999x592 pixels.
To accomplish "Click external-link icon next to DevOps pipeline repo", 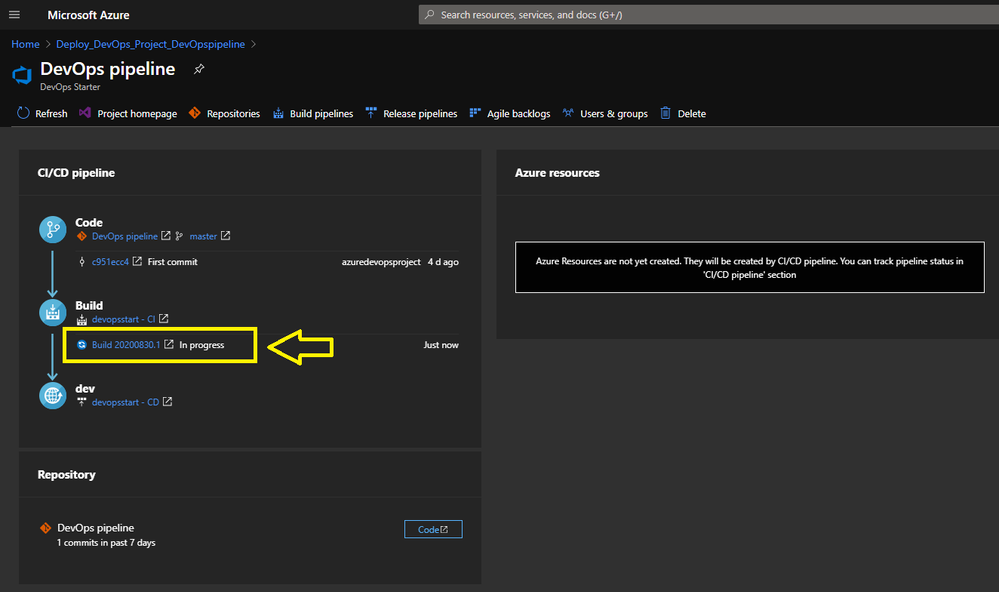I will pyautogui.click(x=166, y=235).
